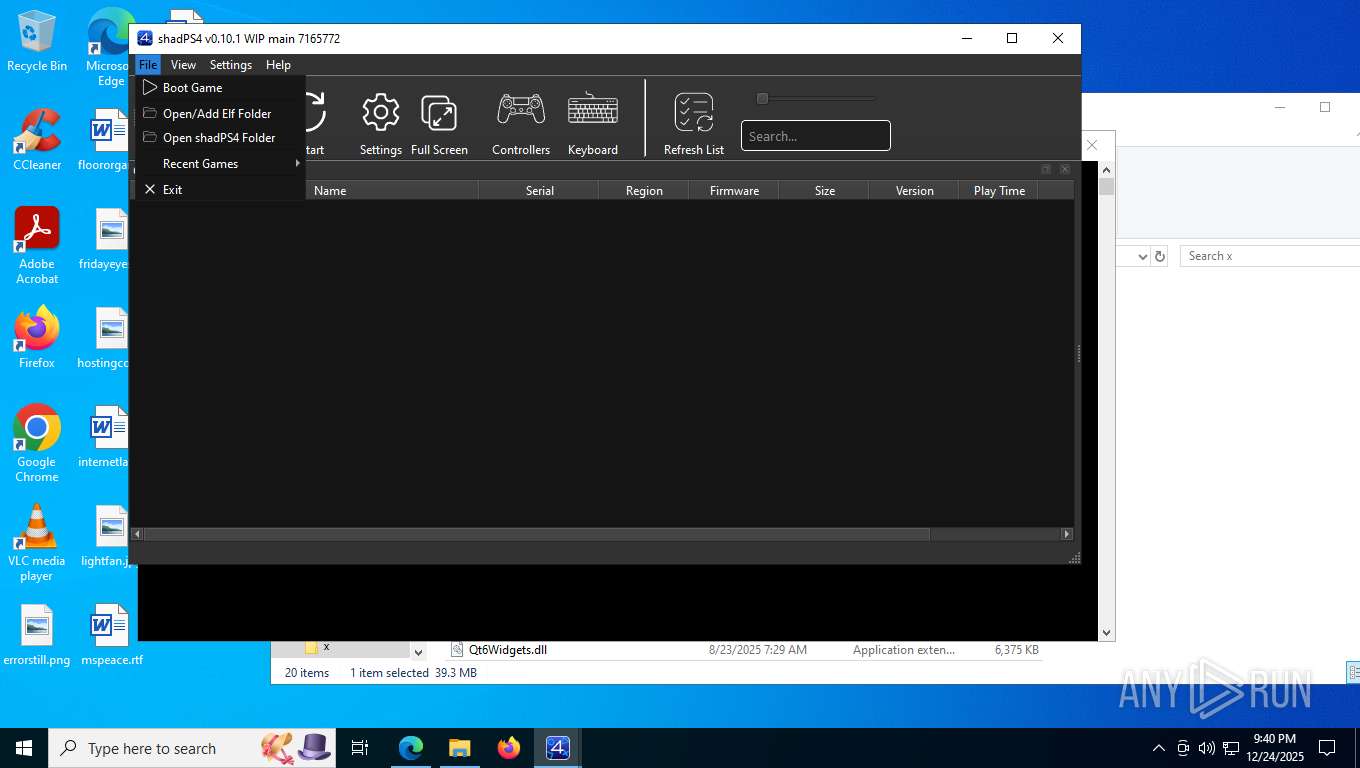The image size is (1360, 768).
Task: Click scroll down arrow of background console window
Action: [1106, 632]
